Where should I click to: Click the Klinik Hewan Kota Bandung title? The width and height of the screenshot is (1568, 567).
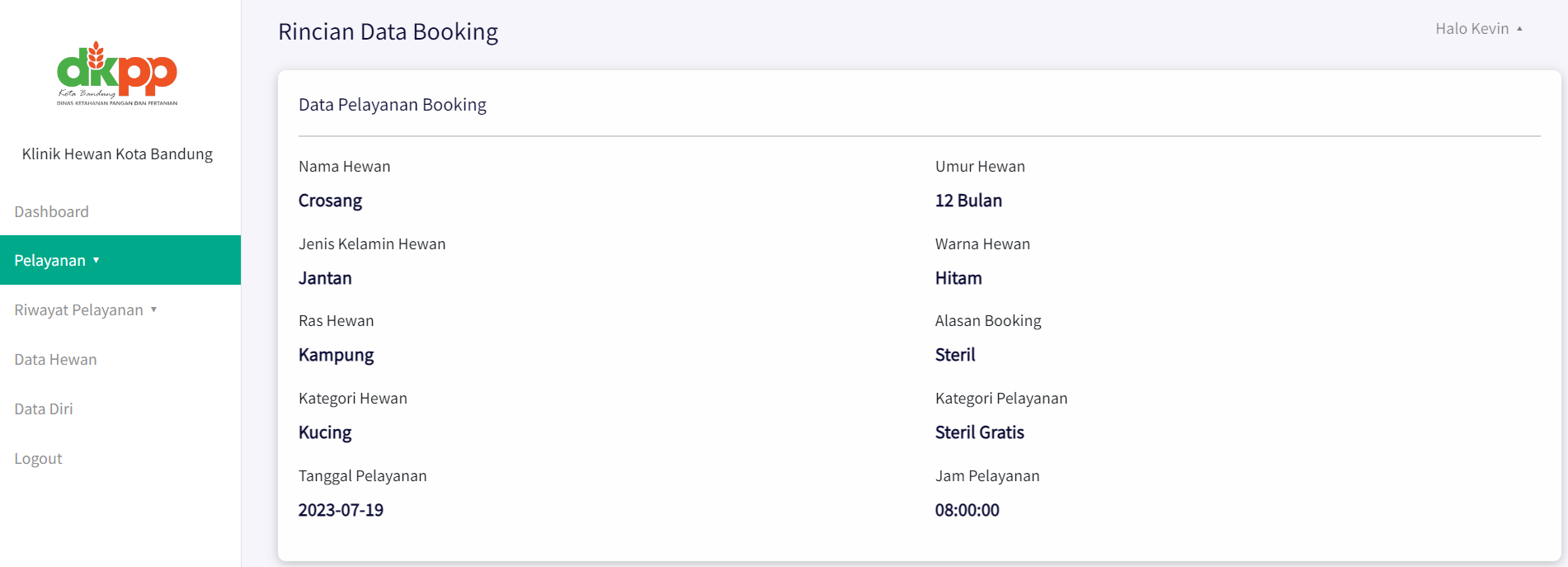coord(117,154)
